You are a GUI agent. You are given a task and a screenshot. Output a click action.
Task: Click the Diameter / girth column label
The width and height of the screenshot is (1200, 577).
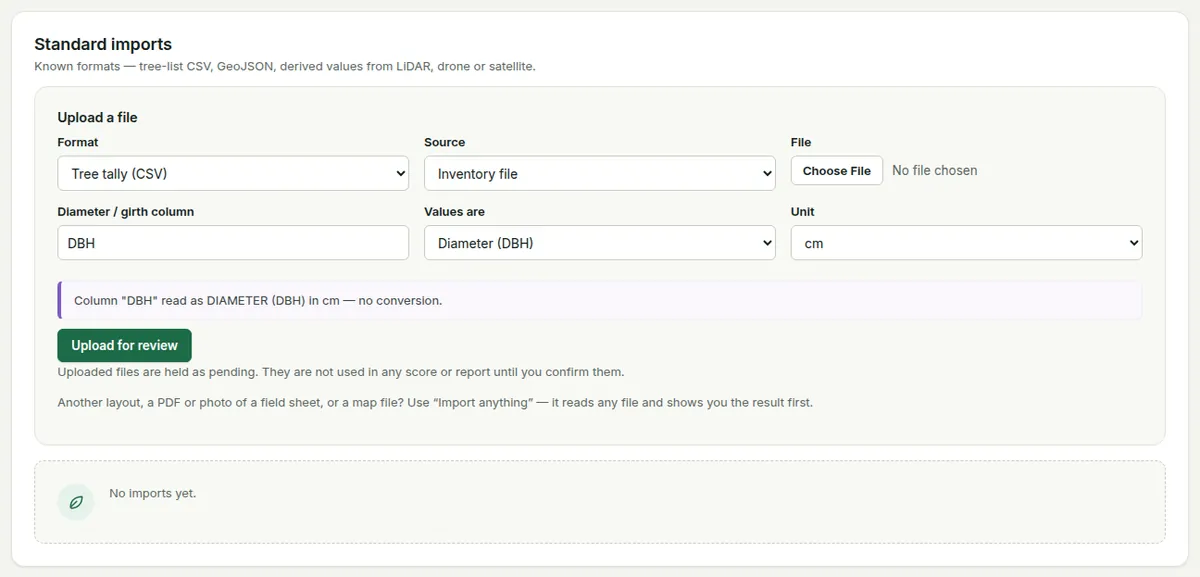126,212
